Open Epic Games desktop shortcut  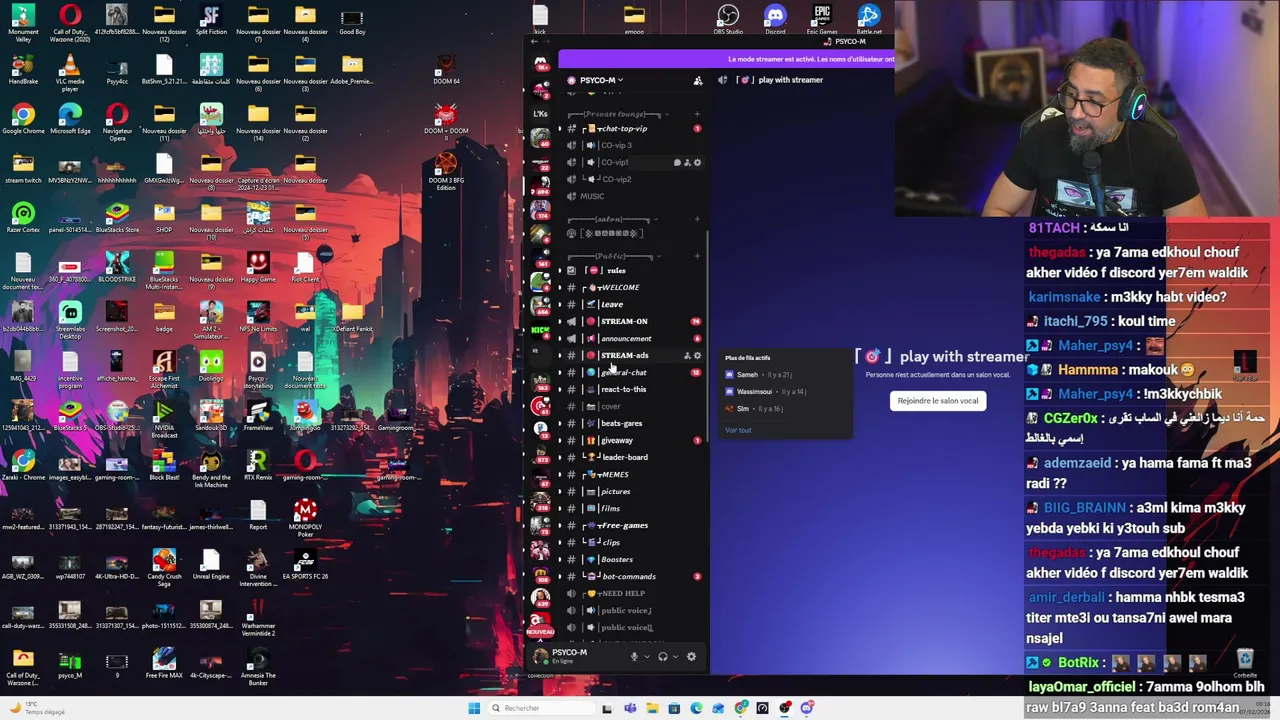coord(822,19)
